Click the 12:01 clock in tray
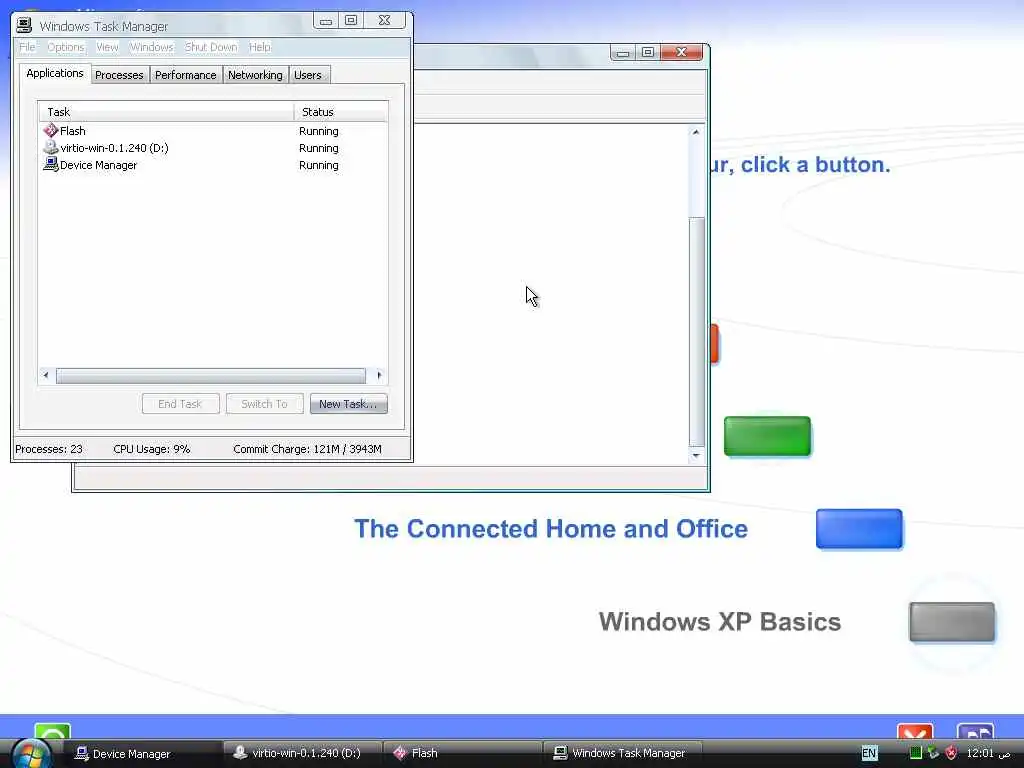Screen dimensions: 1024x768 [988, 753]
